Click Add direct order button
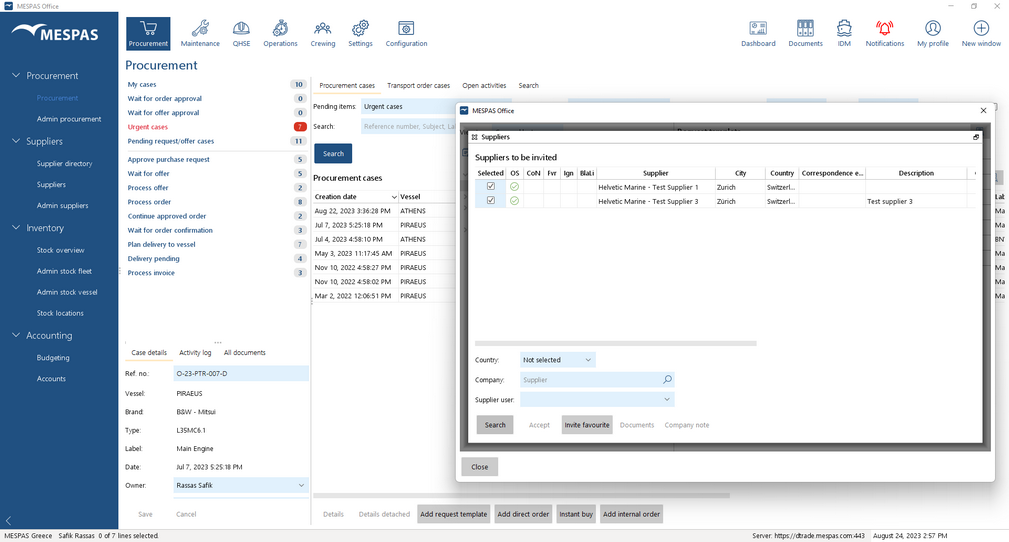The image size is (1009, 542). click(523, 514)
